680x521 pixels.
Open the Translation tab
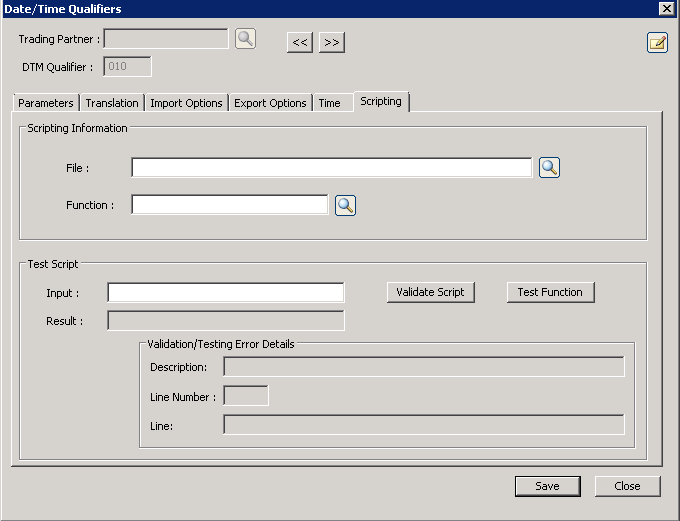[x=112, y=103]
